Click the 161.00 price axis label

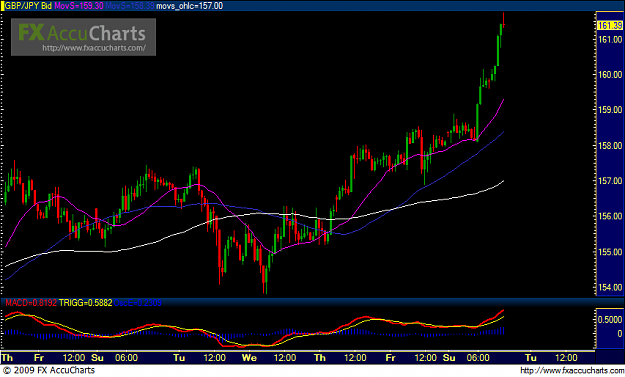pyautogui.click(x=610, y=39)
